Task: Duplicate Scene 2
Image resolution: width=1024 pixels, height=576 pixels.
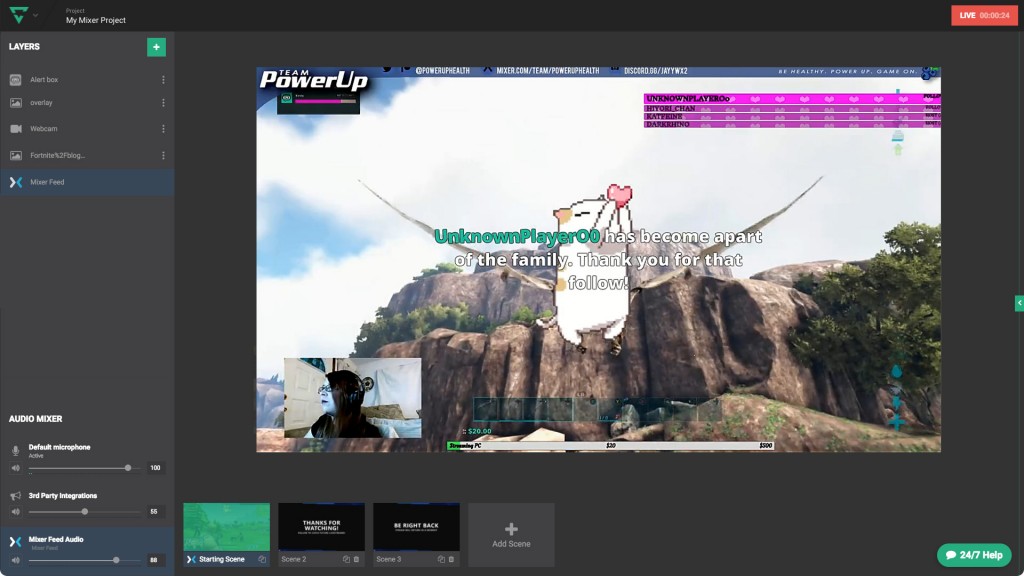Action: 346,560
